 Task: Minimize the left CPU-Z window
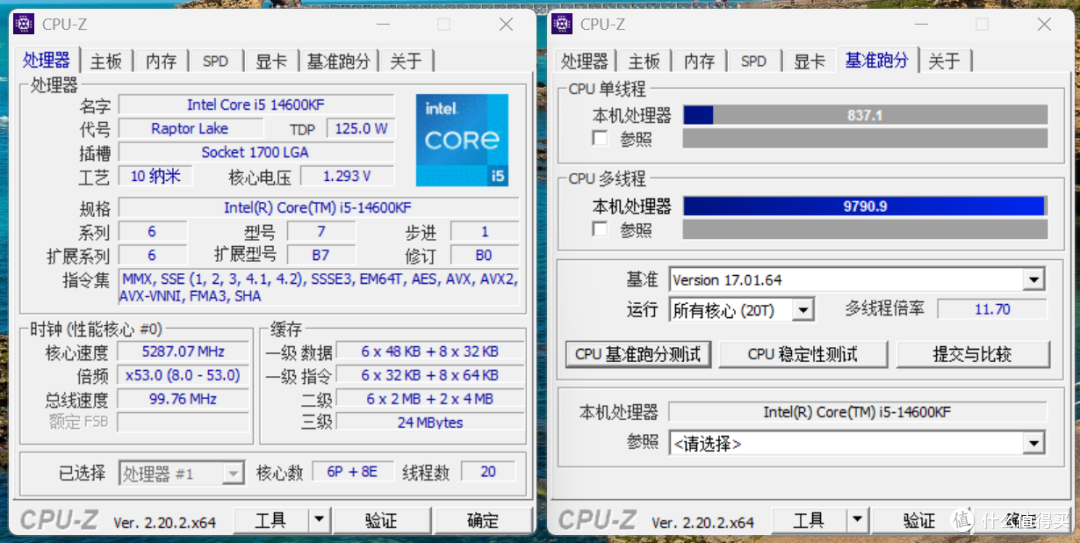tap(382, 24)
